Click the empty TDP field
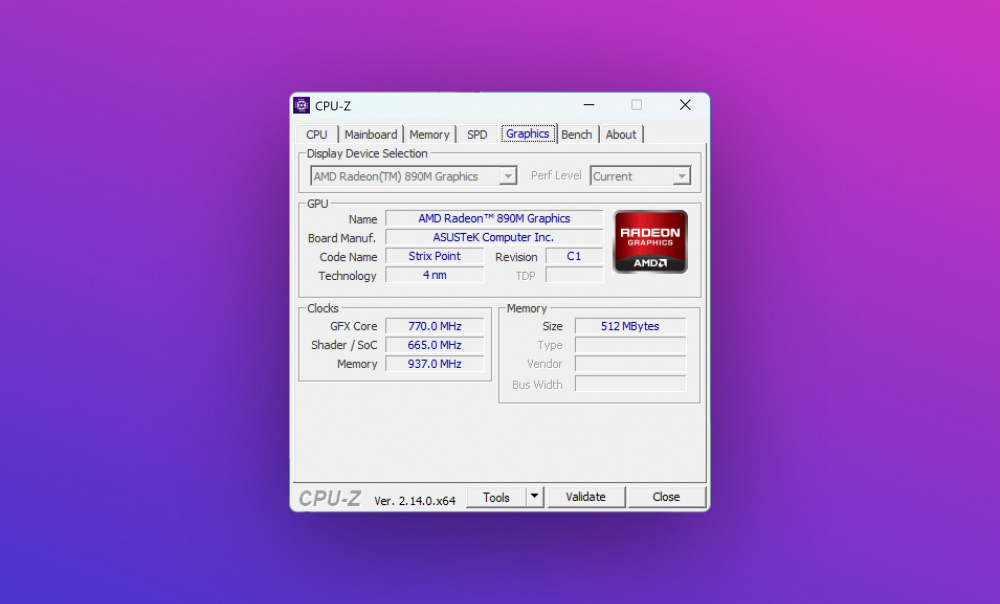This screenshot has height=604, width=1000. click(x=574, y=275)
